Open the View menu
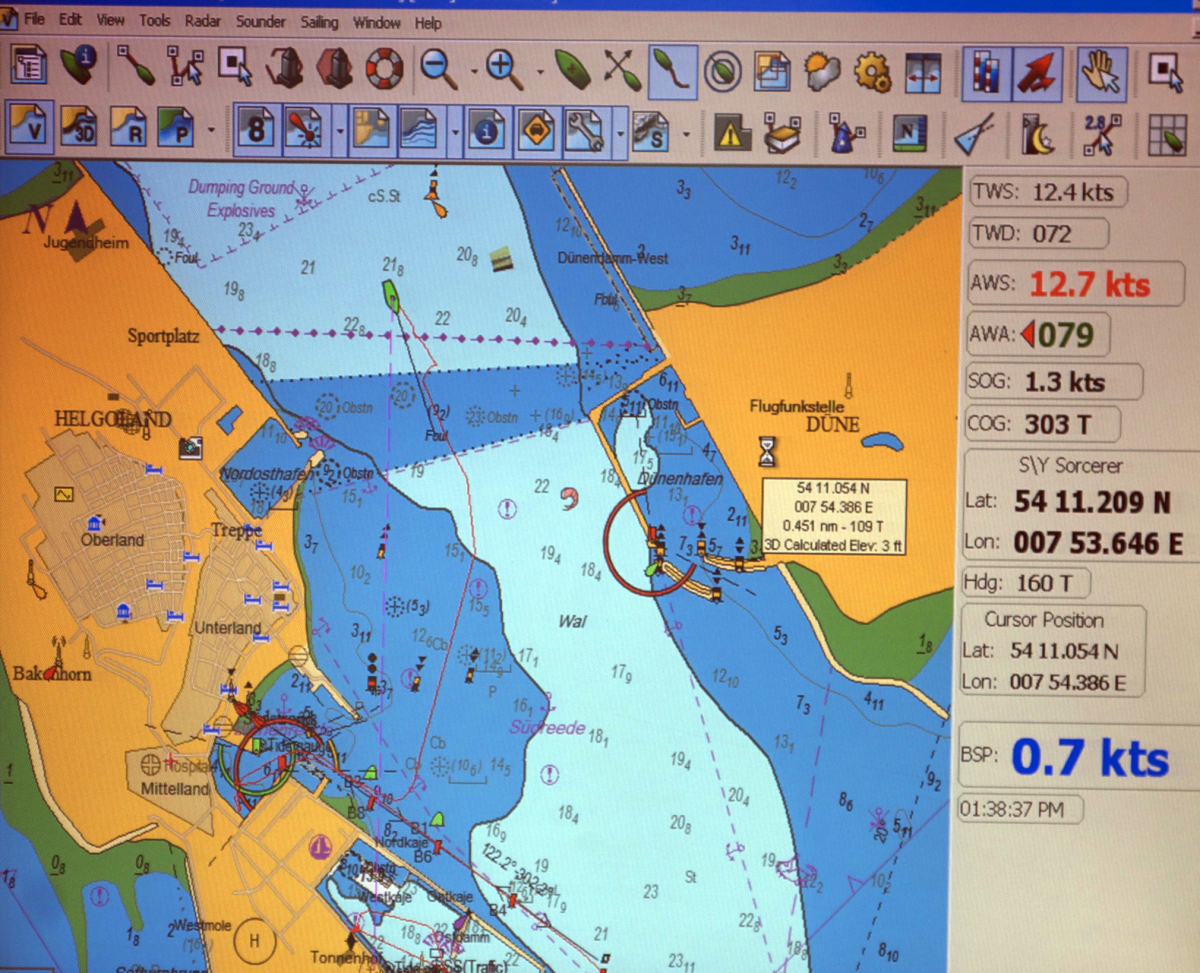This screenshot has width=1200, height=973. click(110, 20)
